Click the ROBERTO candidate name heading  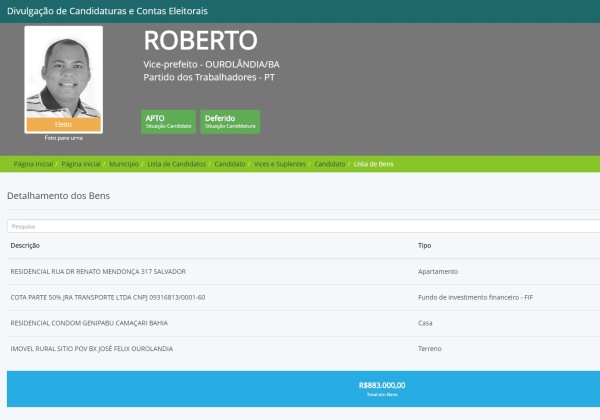(x=201, y=40)
